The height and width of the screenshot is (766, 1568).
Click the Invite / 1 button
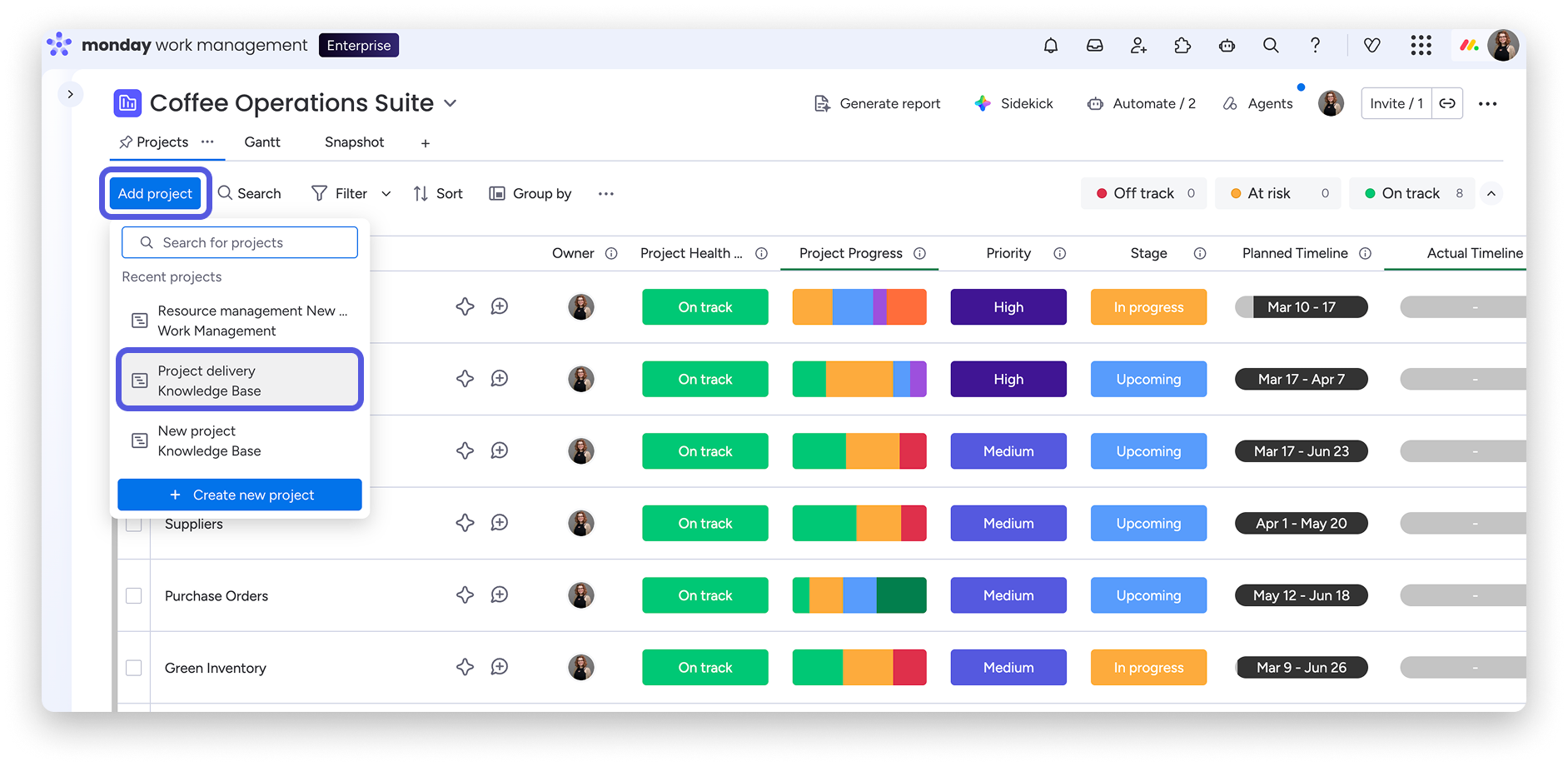point(1396,103)
